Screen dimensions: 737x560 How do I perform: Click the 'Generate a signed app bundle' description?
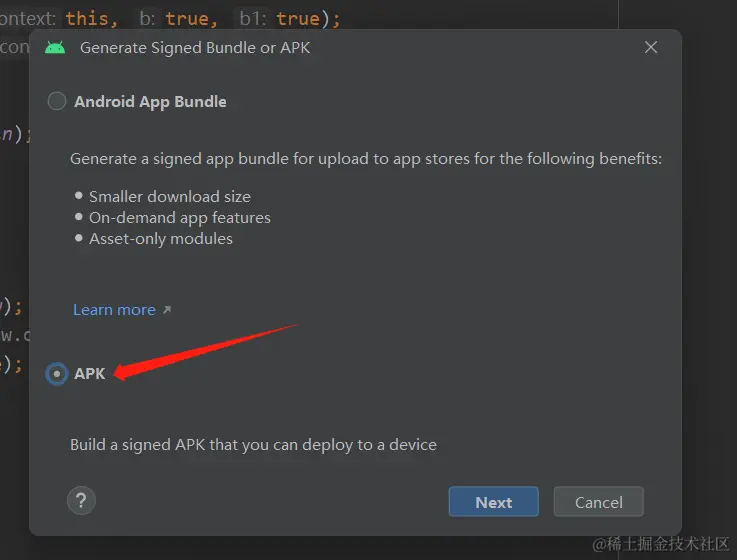(366, 159)
